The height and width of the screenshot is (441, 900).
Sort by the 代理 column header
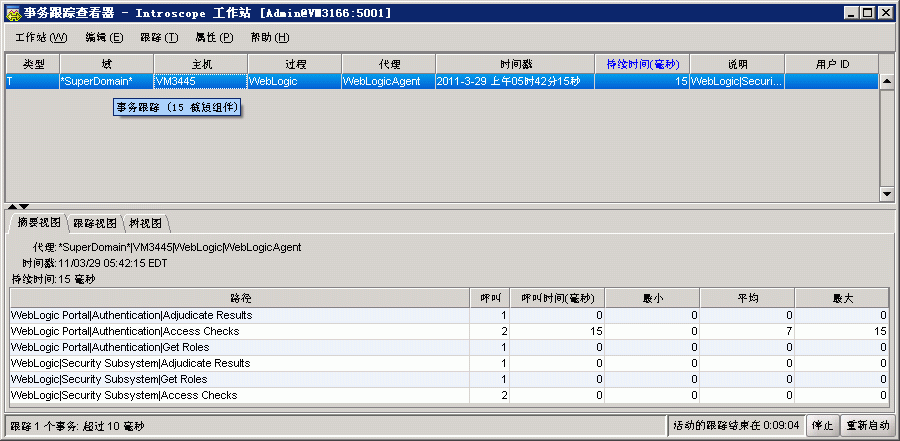point(389,64)
